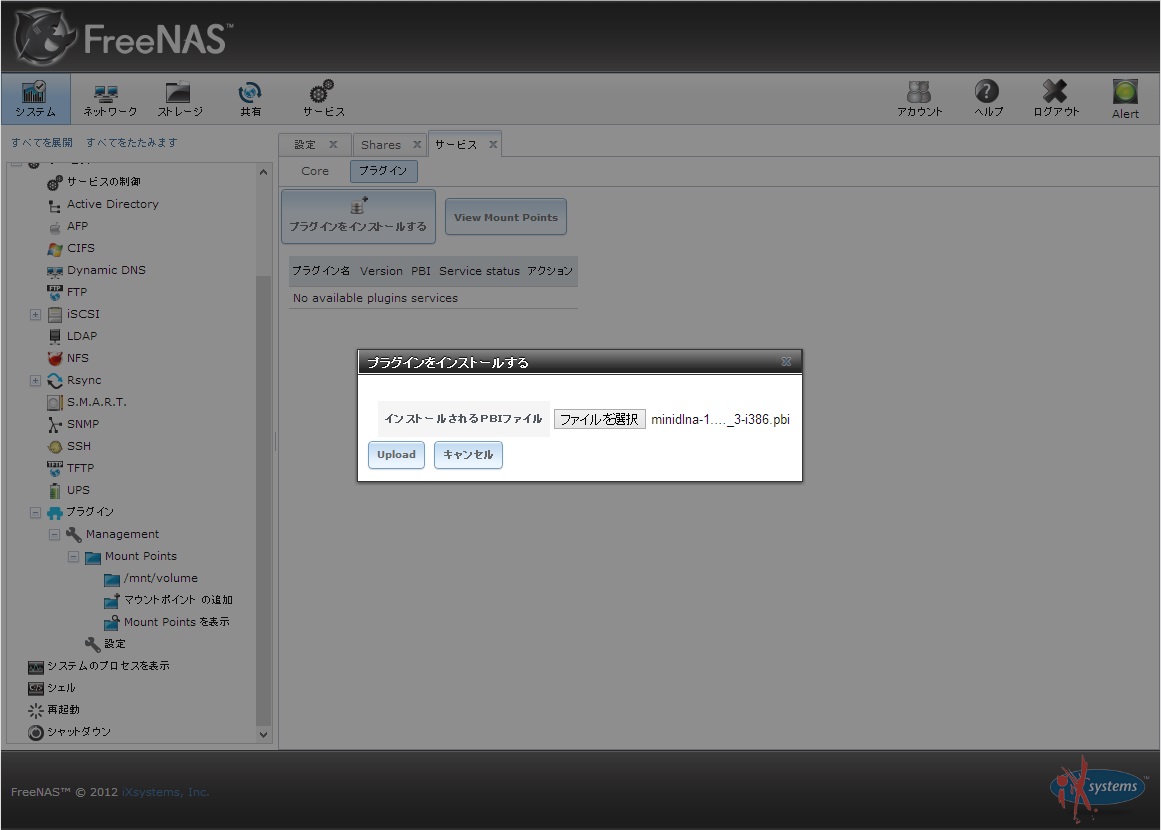
Task: Check the green Alert indicator
Action: point(1125,98)
